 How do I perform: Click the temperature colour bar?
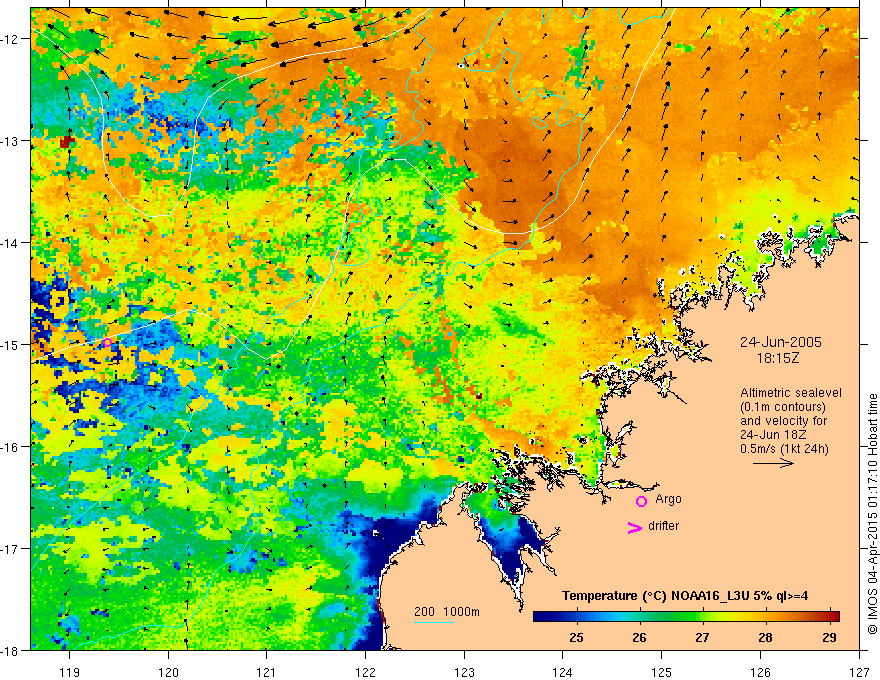(686, 617)
